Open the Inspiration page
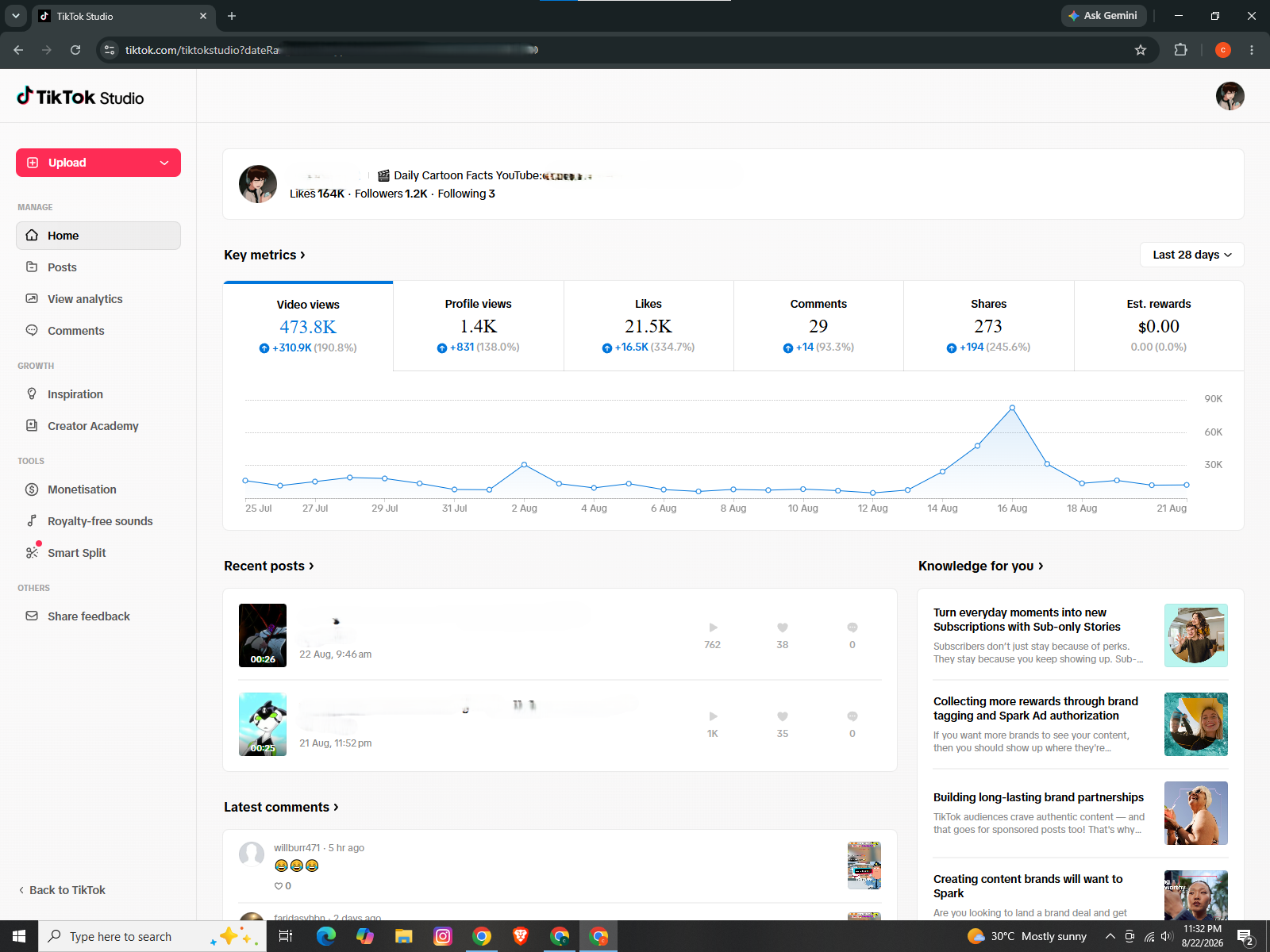Screen dimensions: 1270x952 click(x=98, y=394)
